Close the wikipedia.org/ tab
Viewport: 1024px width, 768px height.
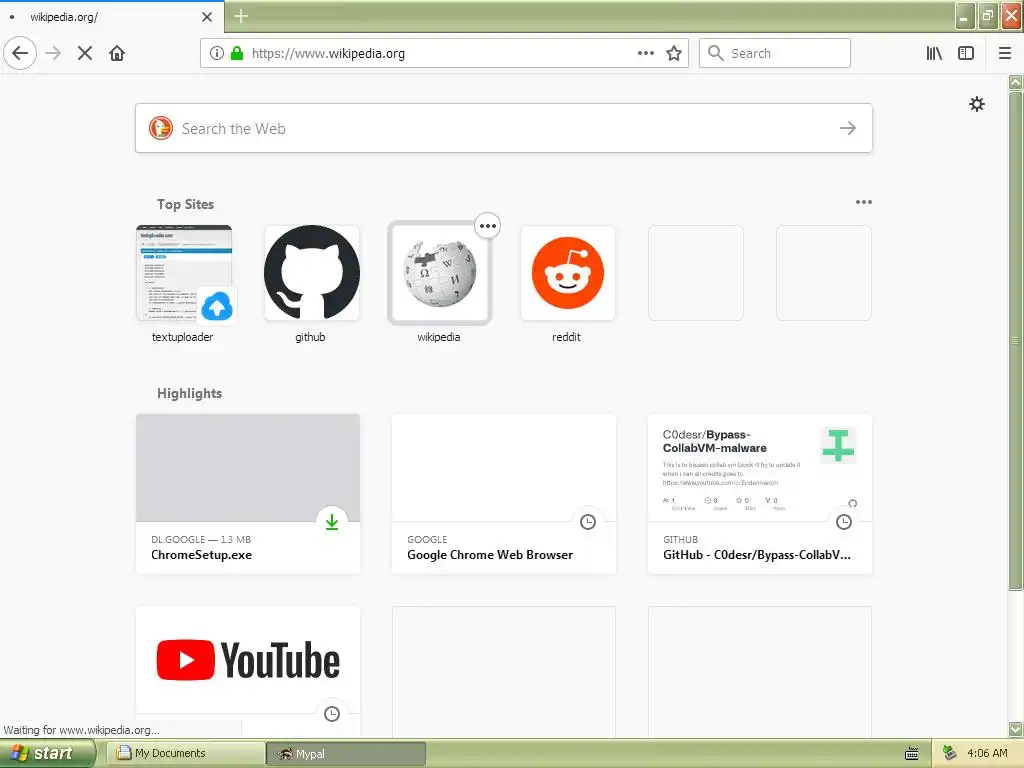(206, 17)
